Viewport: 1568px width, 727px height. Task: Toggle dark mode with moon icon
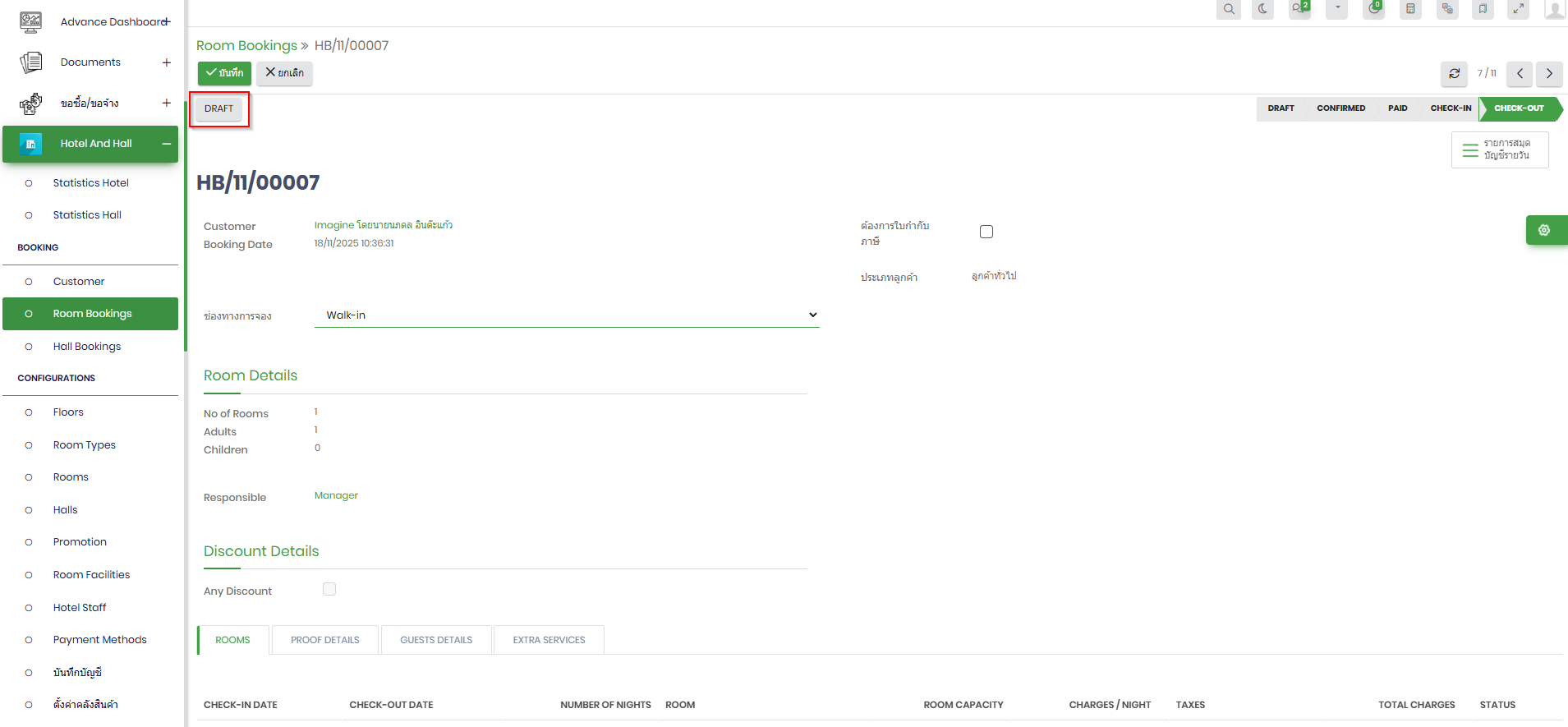click(x=1262, y=9)
